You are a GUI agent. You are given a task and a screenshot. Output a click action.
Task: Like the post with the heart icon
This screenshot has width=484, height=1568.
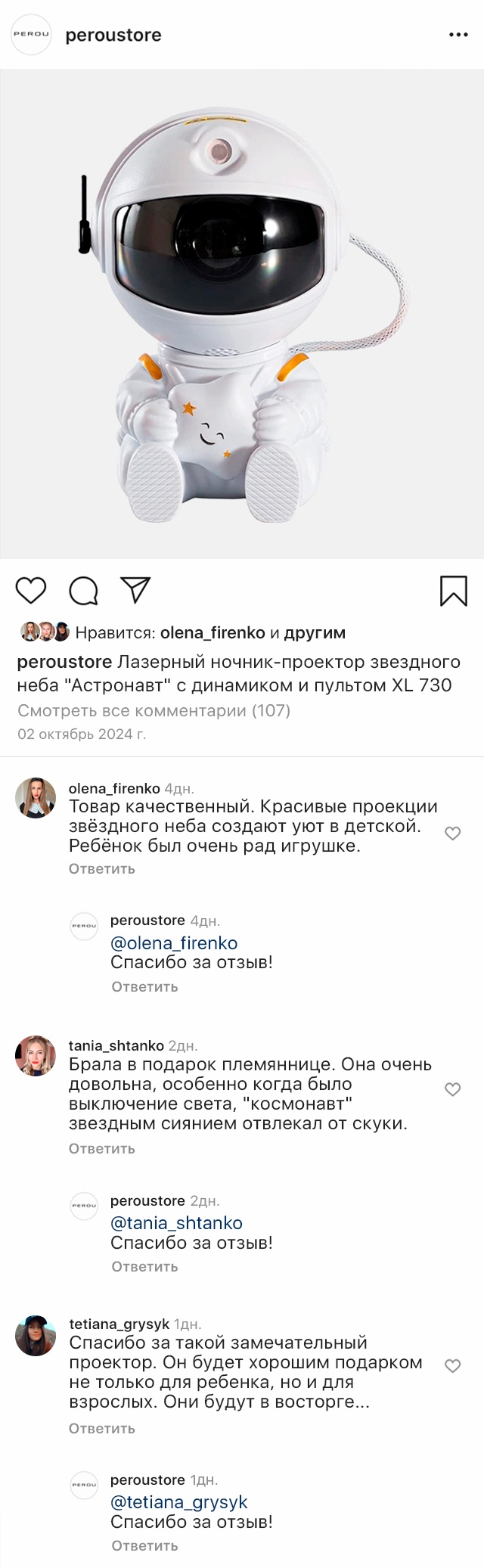[31, 590]
